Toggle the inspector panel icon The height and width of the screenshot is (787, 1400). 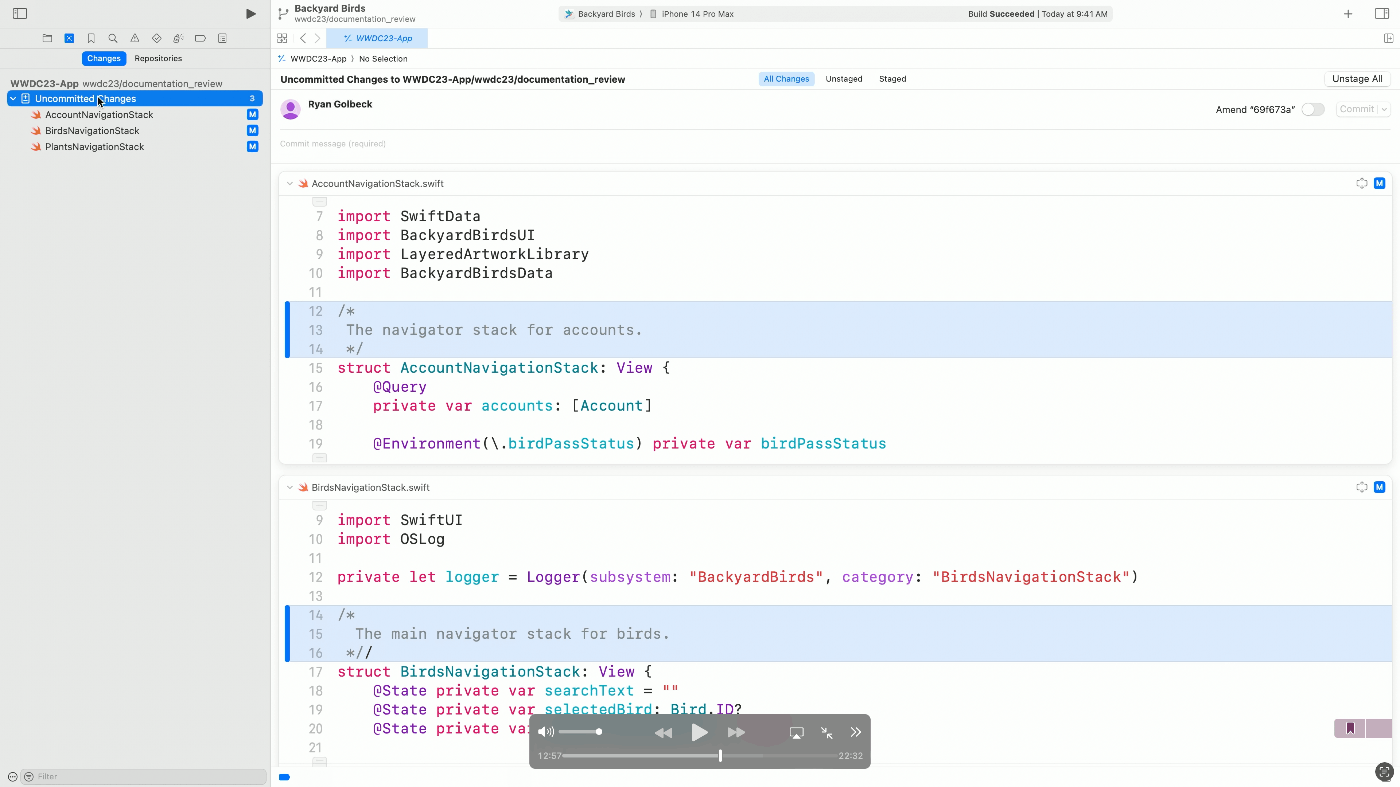tap(1382, 14)
